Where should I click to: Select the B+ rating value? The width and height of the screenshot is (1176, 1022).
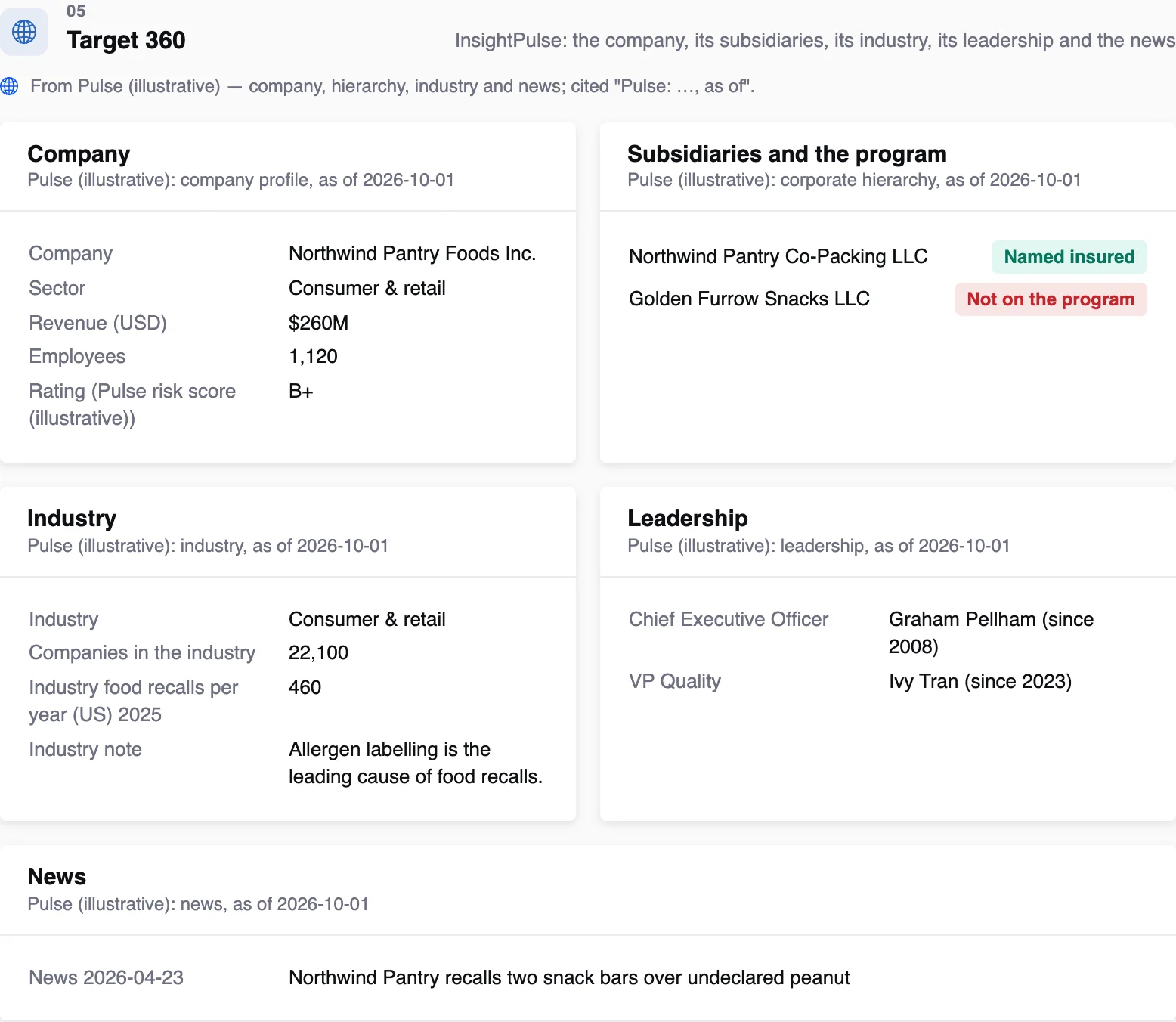click(301, 391)
